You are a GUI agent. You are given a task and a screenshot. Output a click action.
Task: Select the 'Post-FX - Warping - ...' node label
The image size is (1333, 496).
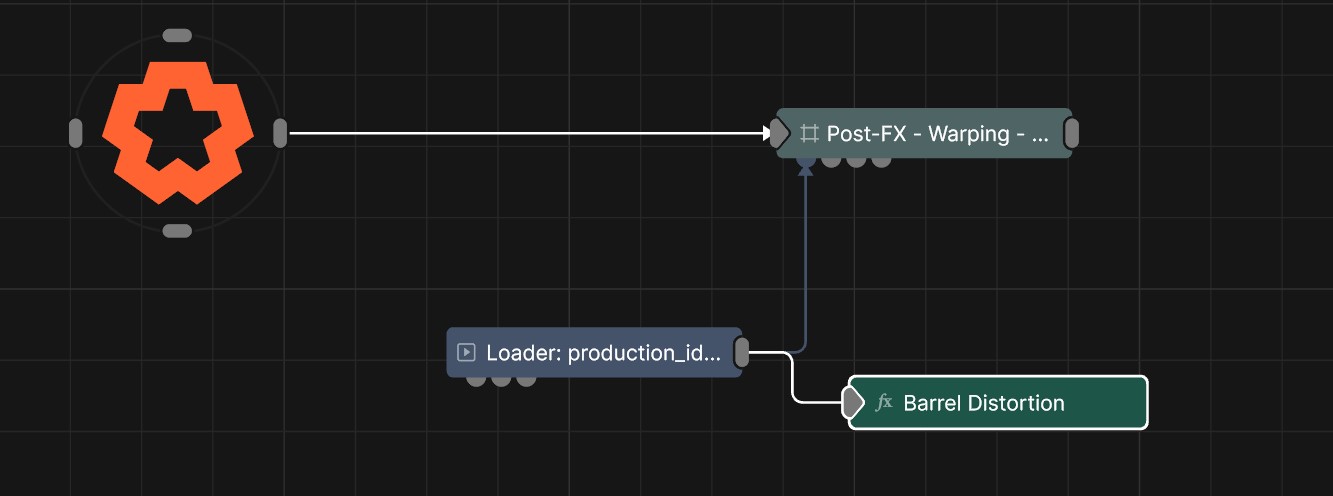[938, 133]
